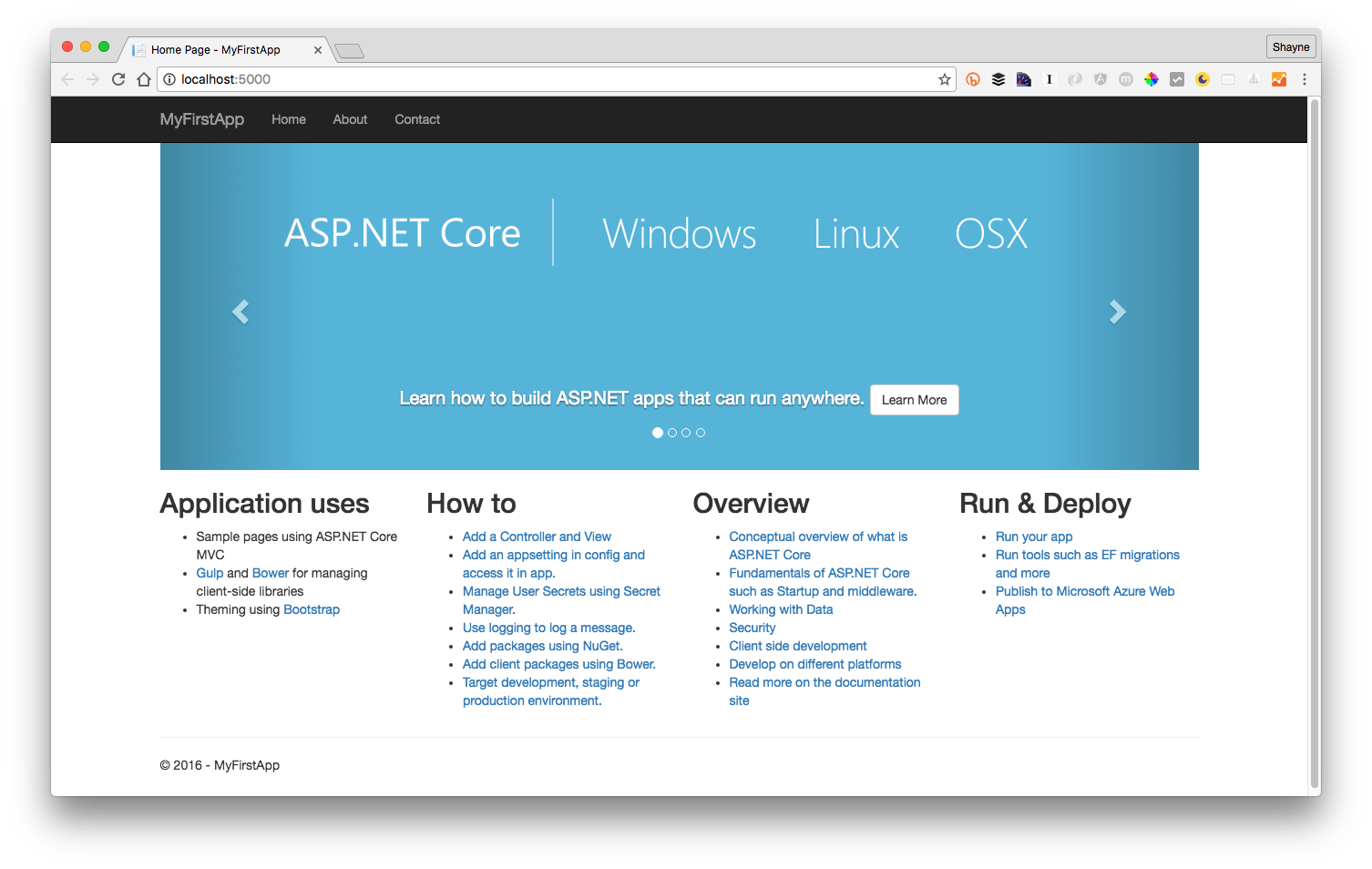Open the dark-mode moon extension icon

click(1202, 79)
